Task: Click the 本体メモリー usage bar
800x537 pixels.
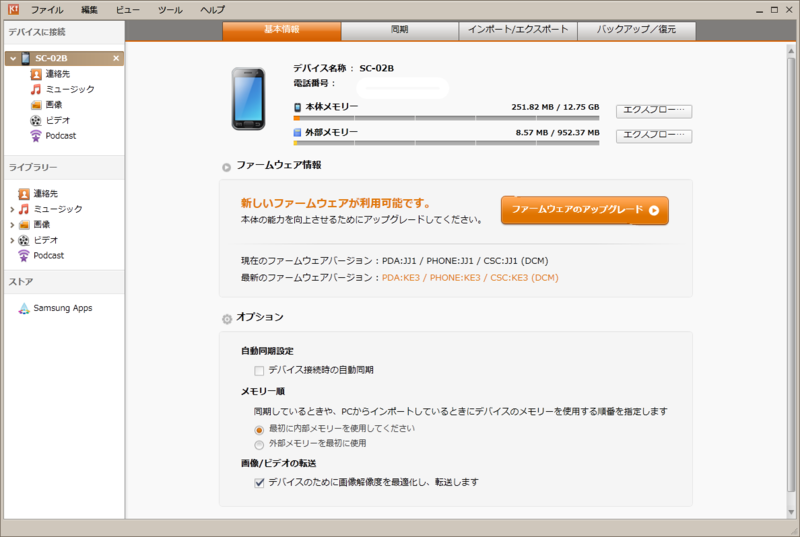Action: click(446, 118)
